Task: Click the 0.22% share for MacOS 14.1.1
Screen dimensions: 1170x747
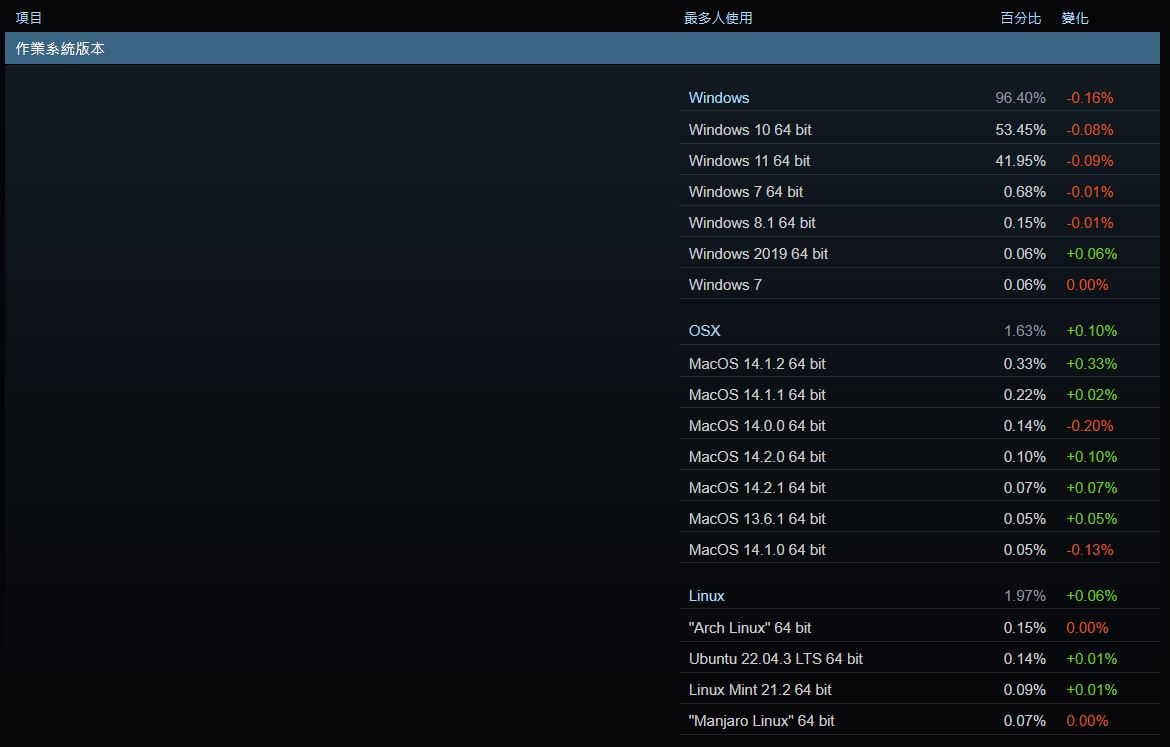Action: 1024,395
